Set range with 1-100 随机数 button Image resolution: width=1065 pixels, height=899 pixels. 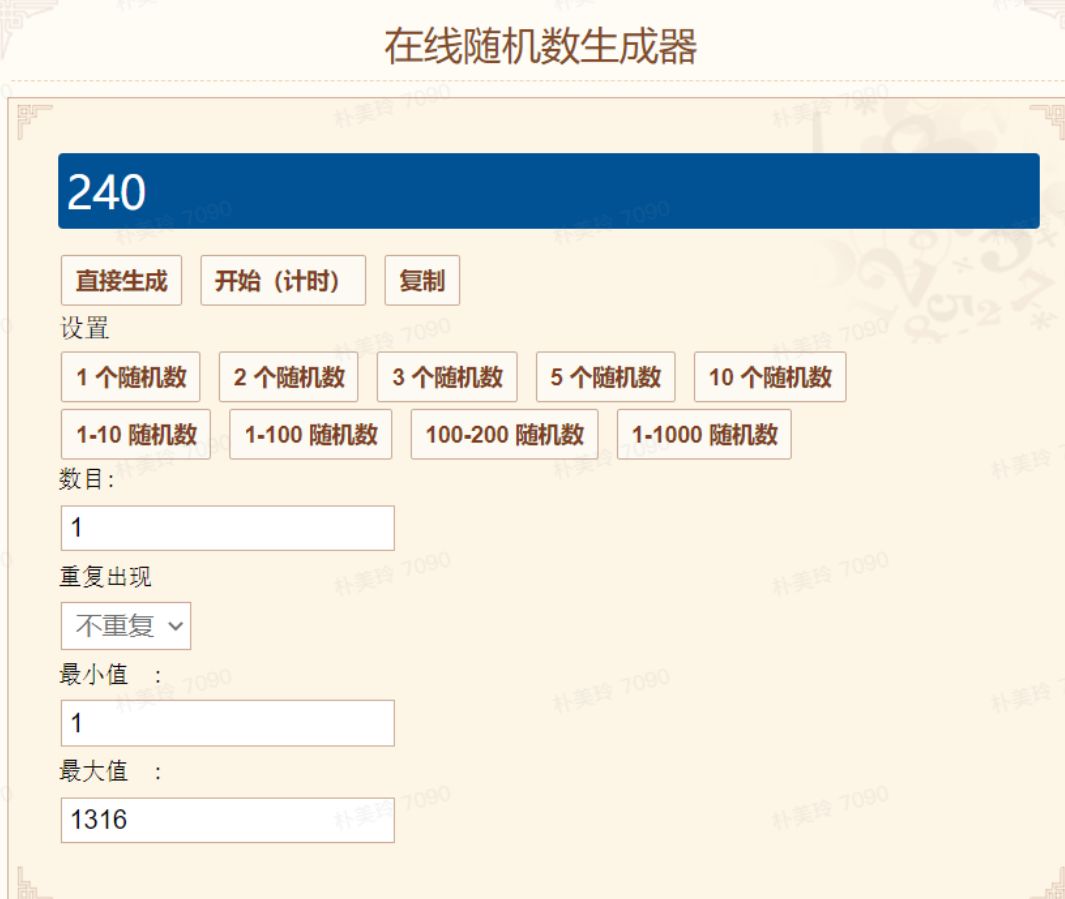[x=310, y=435]
